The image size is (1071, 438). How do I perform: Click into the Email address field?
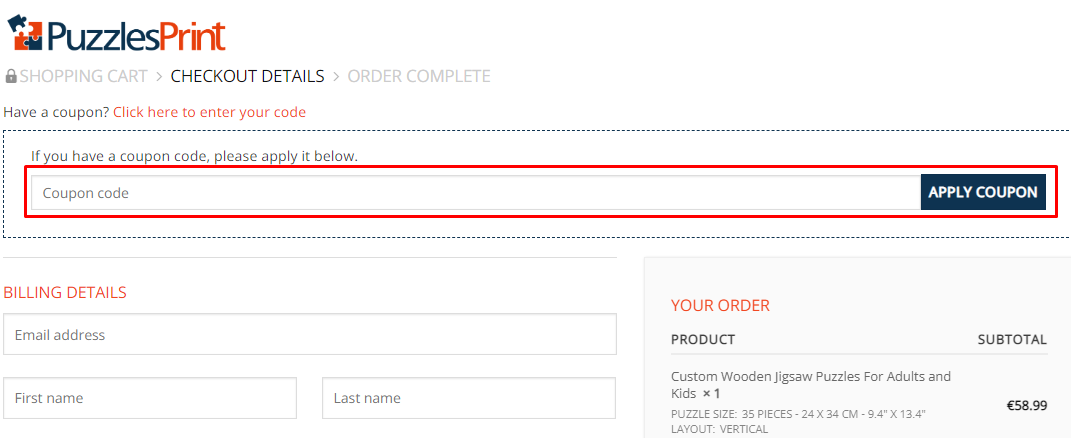pos(309,335)
